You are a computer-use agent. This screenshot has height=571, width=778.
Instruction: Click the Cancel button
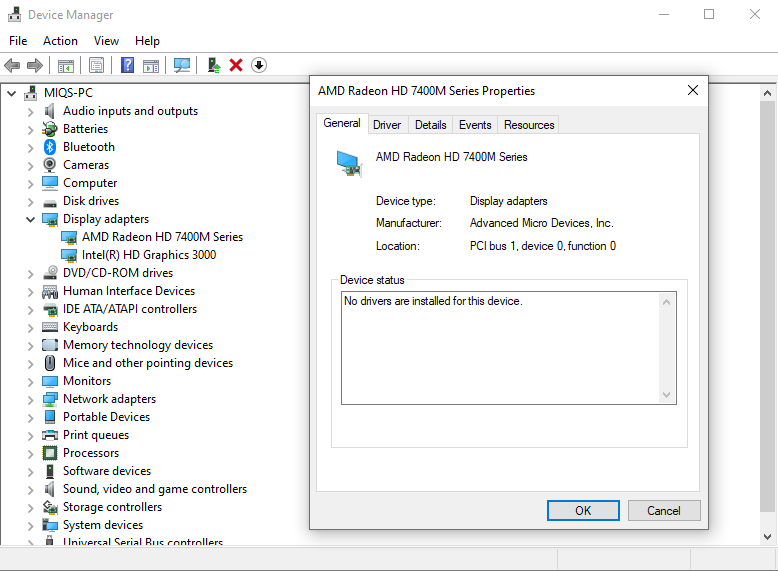(664, 510)
